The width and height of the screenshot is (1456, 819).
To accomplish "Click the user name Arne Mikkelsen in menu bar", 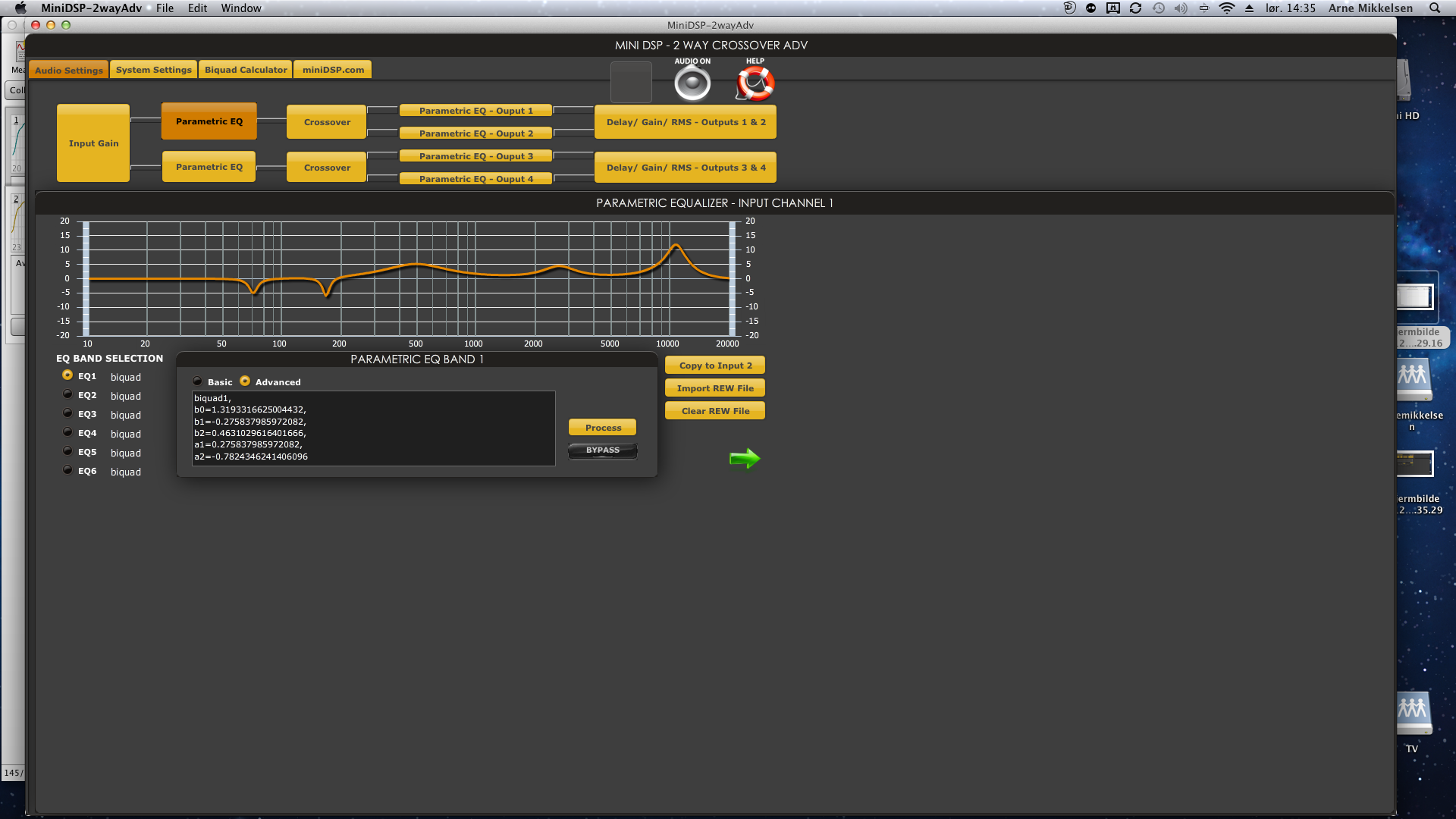I will [1370, 8].
